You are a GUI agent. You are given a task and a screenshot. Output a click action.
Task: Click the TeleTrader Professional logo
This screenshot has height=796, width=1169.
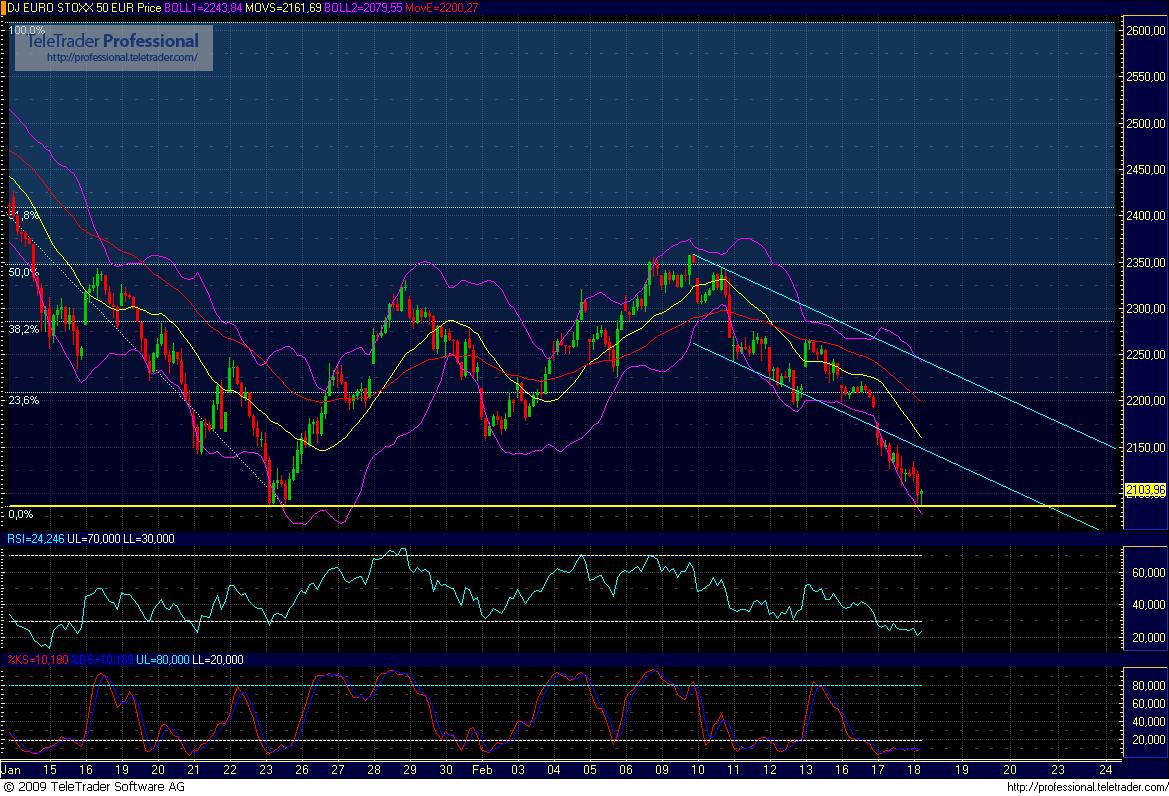(x=112, y=42)
